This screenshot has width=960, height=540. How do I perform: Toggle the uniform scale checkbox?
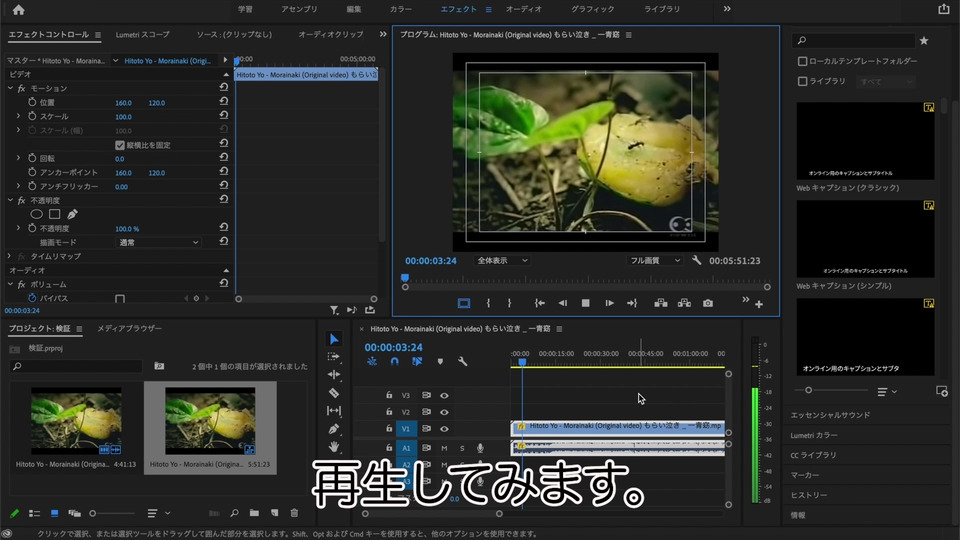(120, 145)
